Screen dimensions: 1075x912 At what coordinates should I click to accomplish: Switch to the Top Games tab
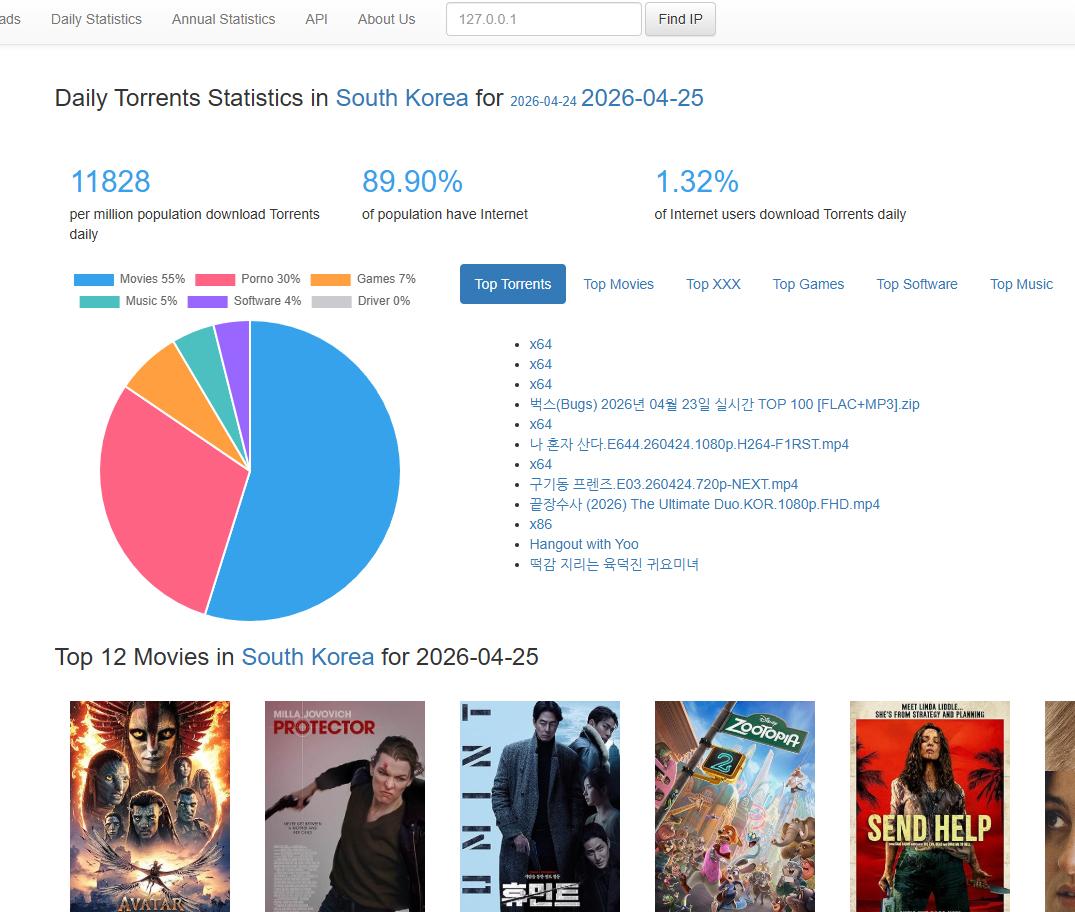pos(808,284)
